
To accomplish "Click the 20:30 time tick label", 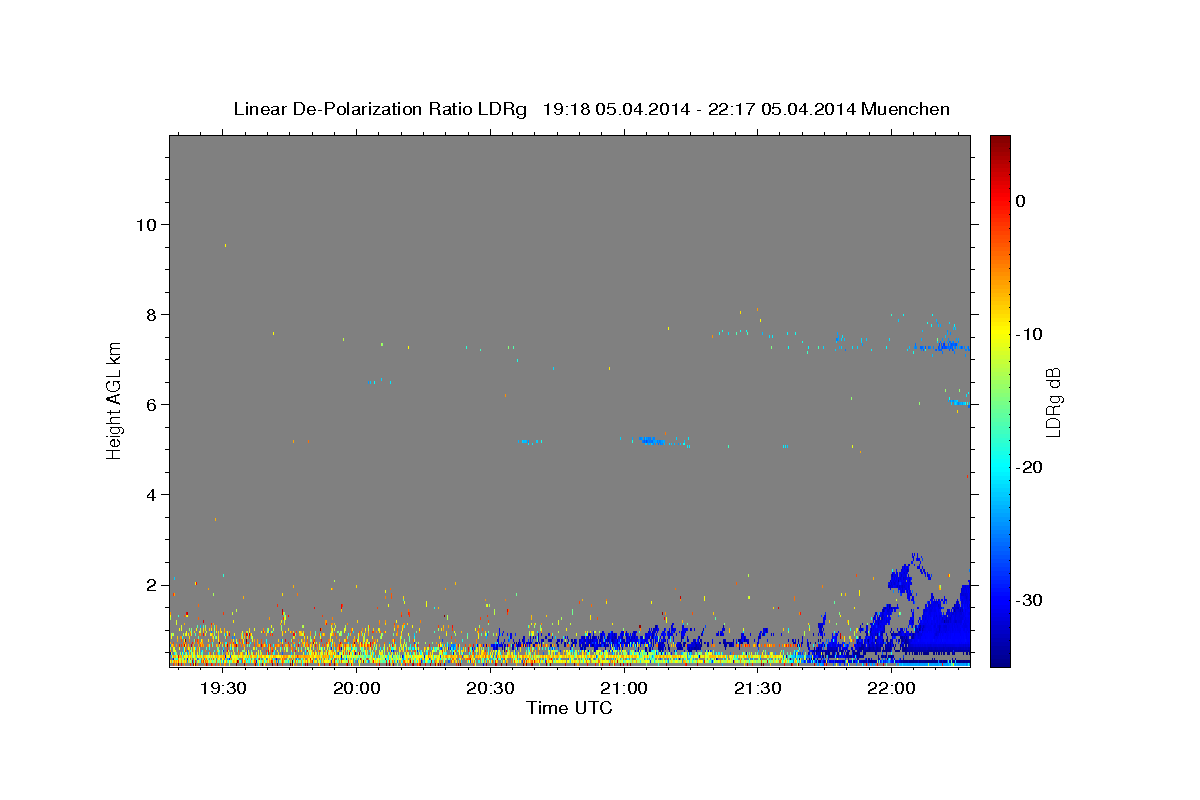I will click(490, 689).
